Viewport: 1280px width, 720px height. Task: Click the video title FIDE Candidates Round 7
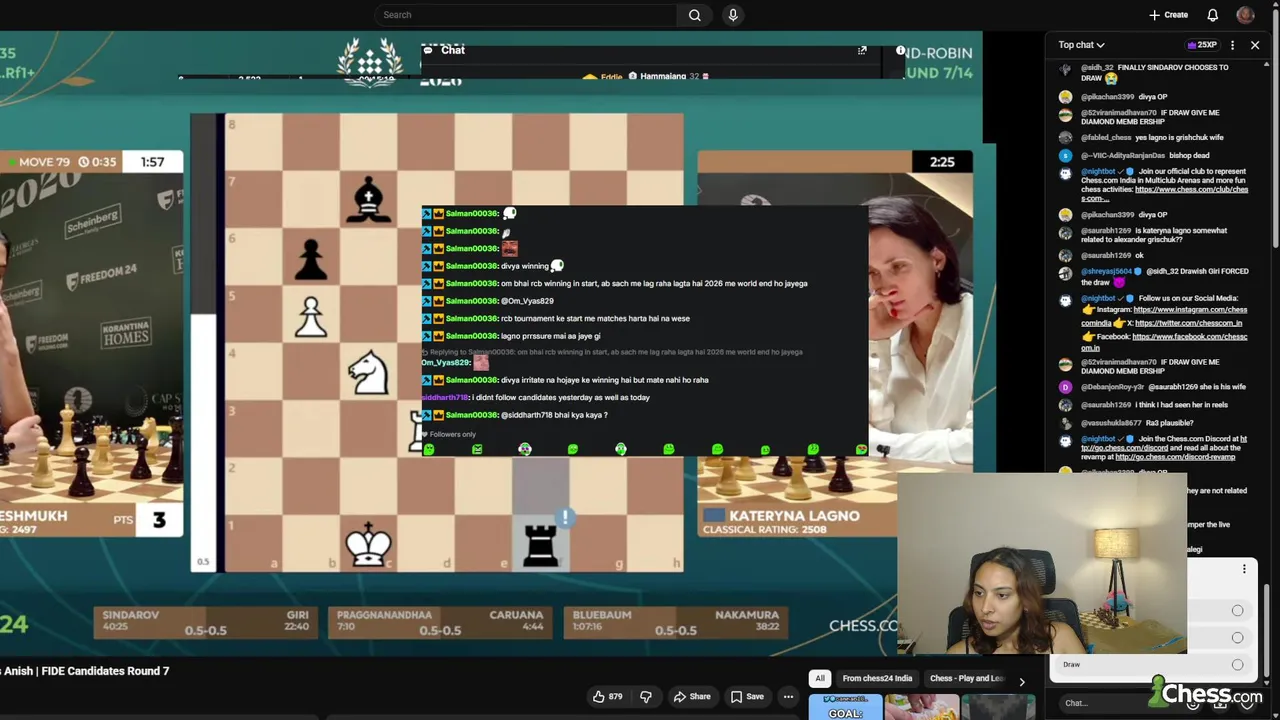84,671
